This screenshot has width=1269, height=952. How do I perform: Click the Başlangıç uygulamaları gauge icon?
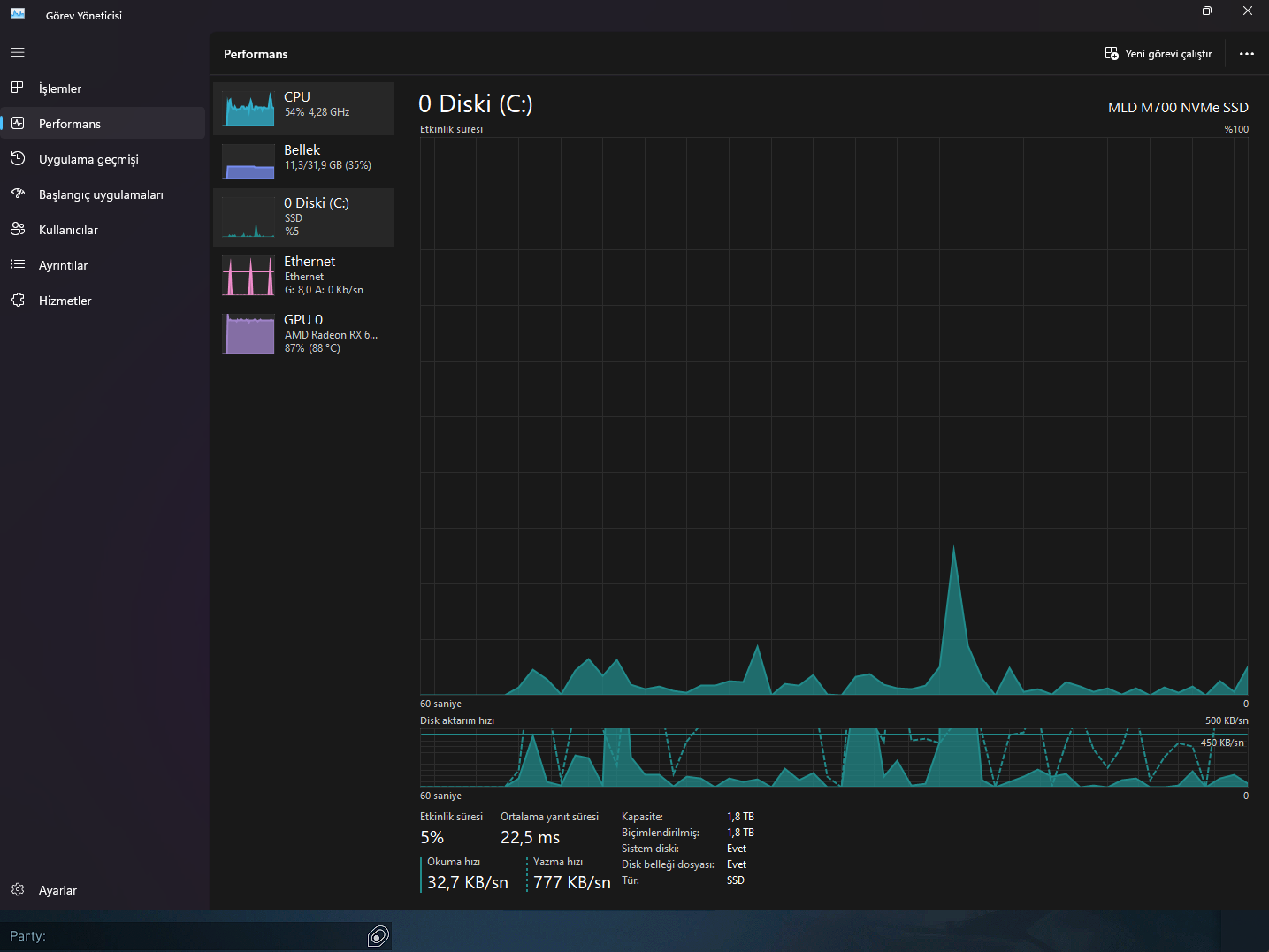coord(18,194)
